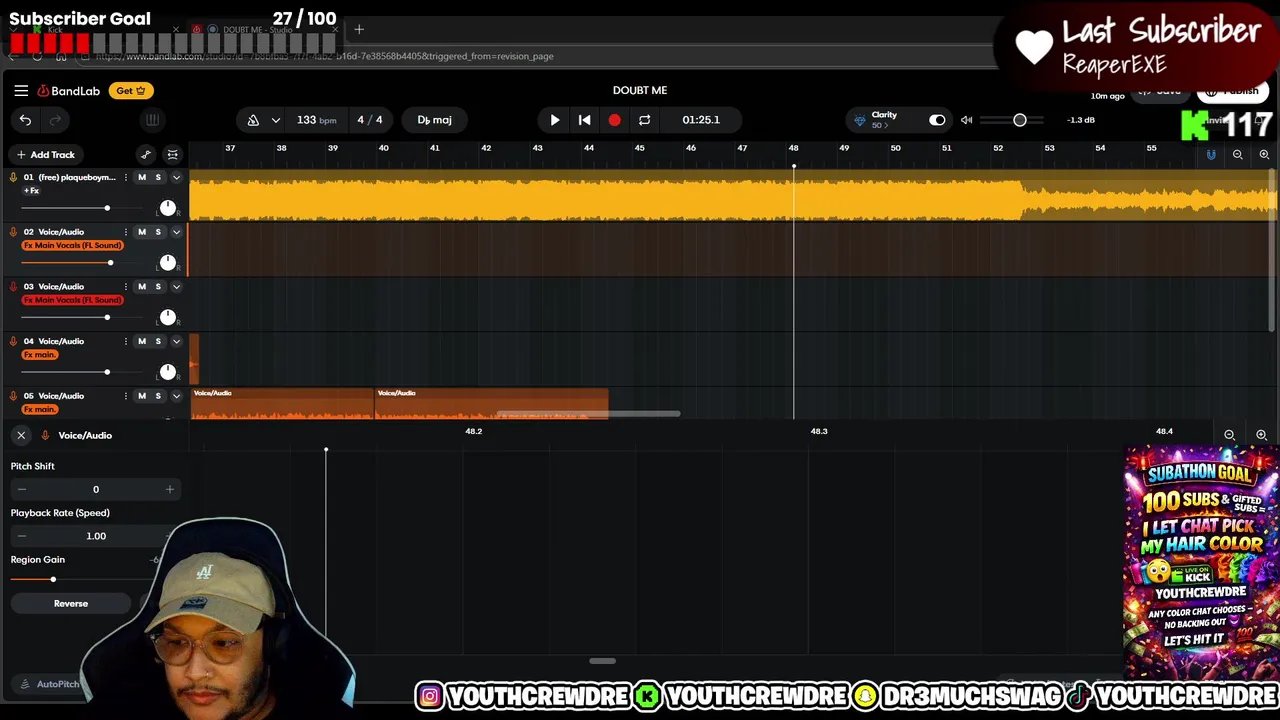This screenshot has height=720, width=1280.
Task: Click the yellow Get membership button
Action: (x=130, y=91)
